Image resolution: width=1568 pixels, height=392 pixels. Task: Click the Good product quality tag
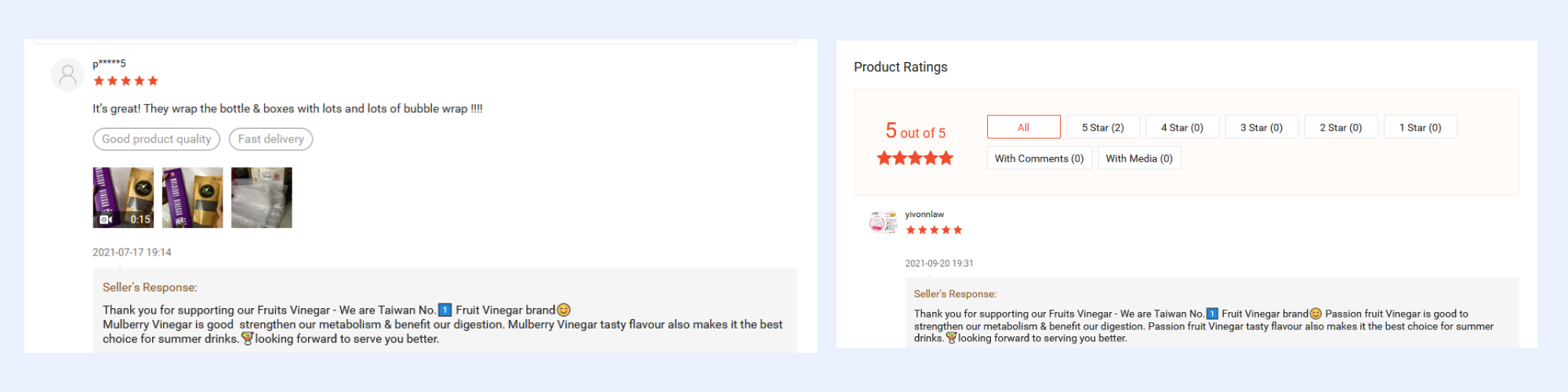(156, 139)
